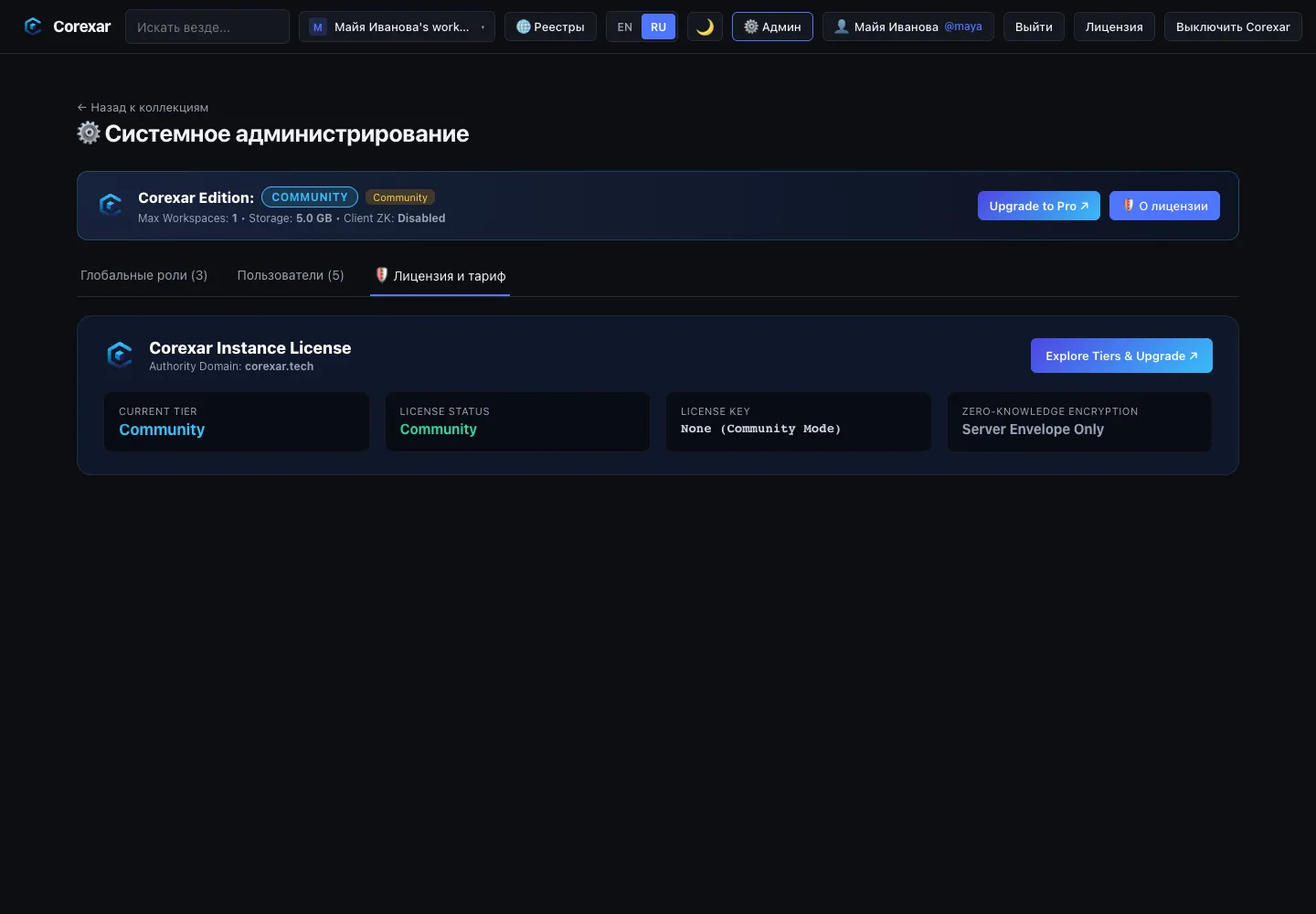This screenshot has height=914, width=1316.
Task: Select the RU language option
Action: [x=658, y=27]
